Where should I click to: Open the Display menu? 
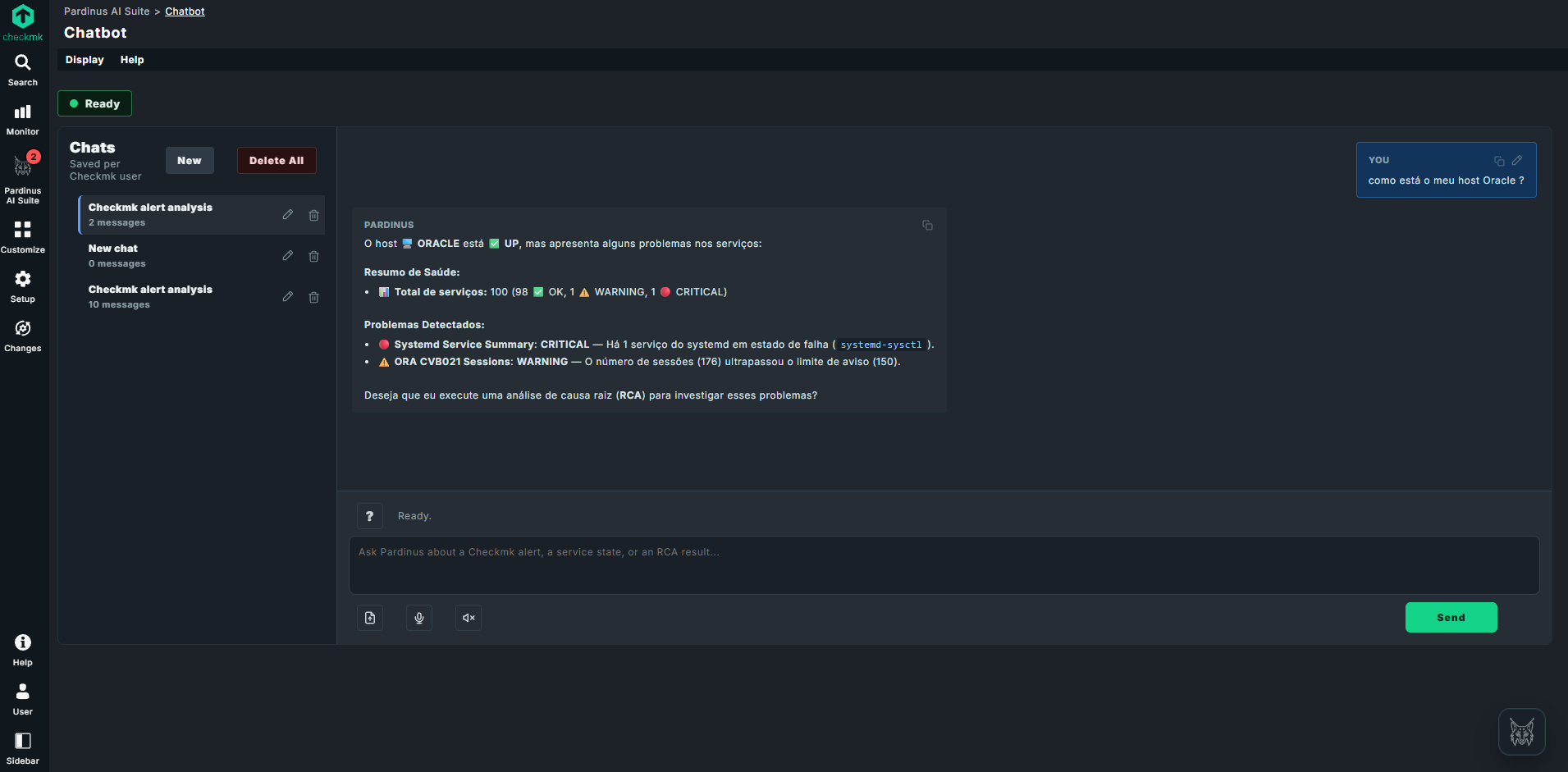click(85, 60)
